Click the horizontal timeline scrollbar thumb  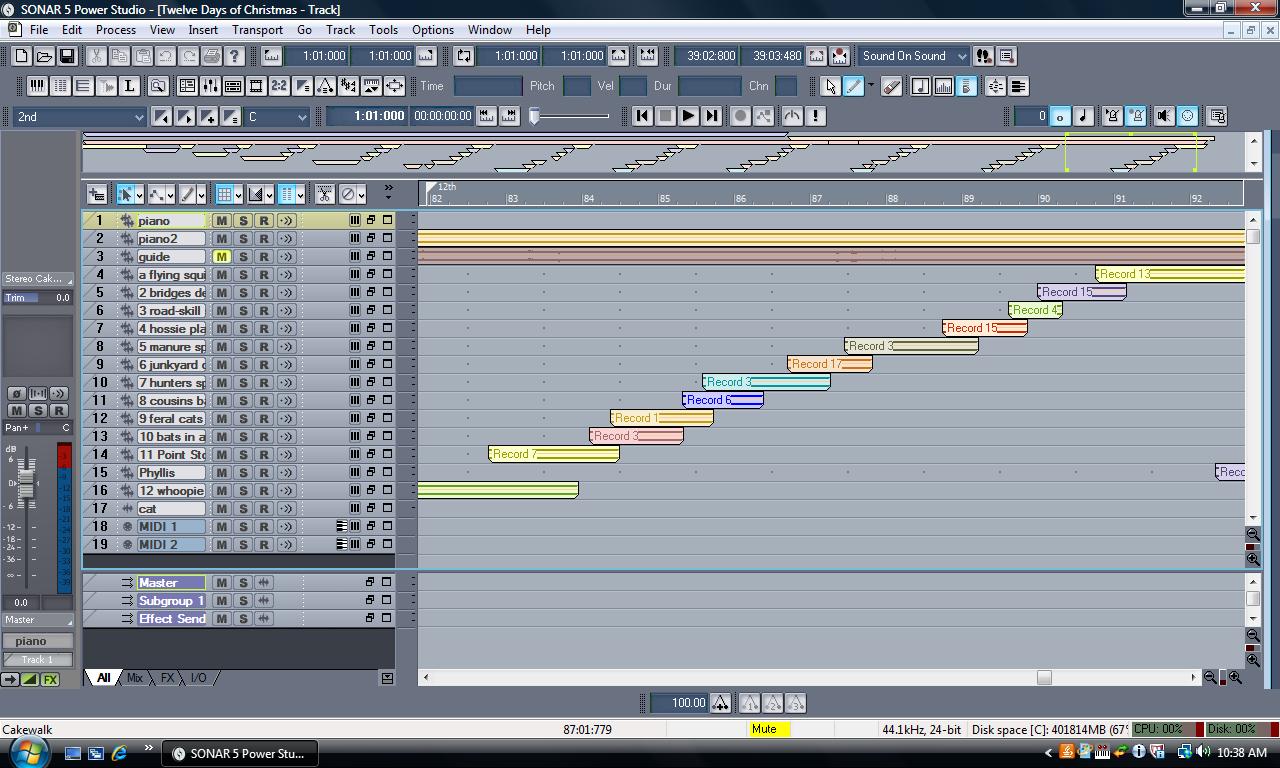point(1044,678)
